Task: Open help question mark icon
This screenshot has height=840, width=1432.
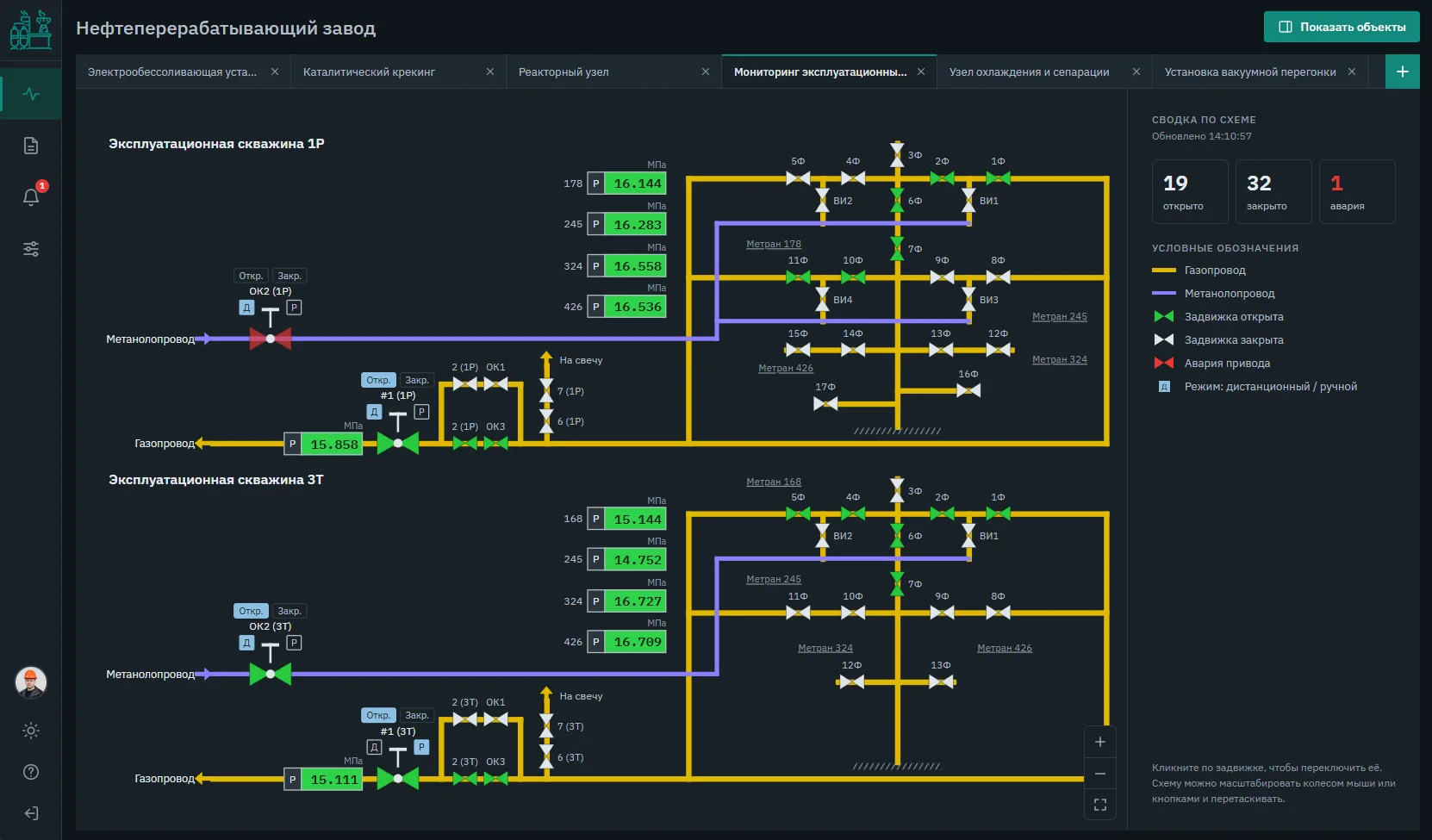Action: pyautogui.click(x=31, y=772)
